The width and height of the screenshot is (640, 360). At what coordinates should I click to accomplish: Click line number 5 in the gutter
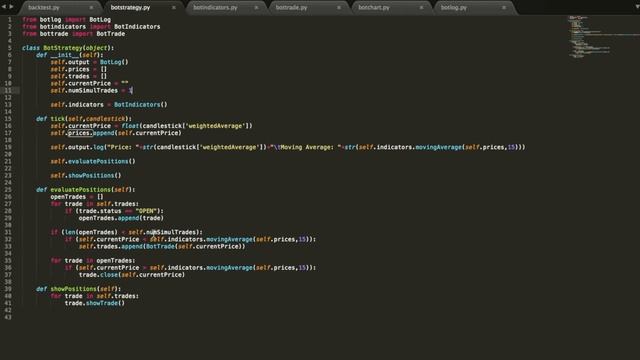click(x=9, y=48)
